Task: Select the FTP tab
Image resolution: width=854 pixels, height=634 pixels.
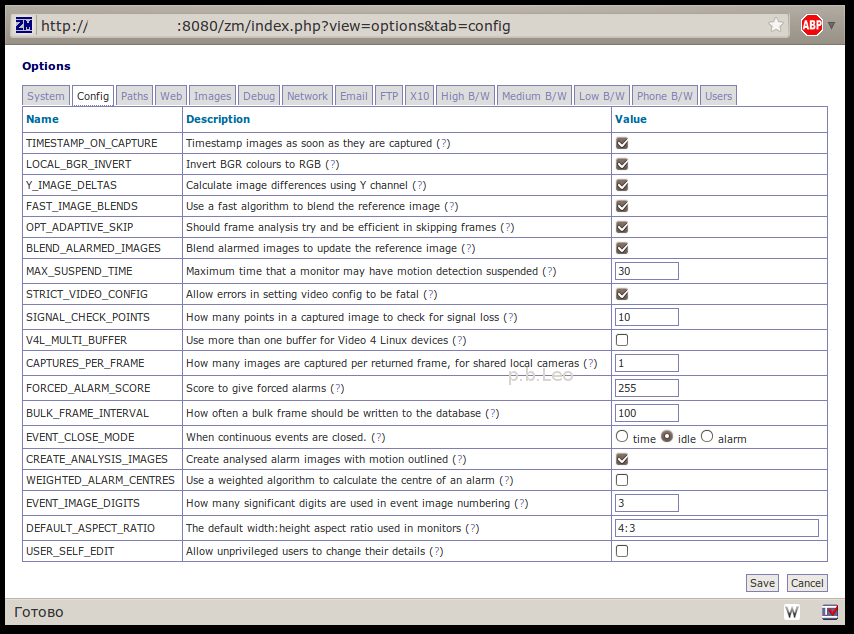Action: (389, 96)
